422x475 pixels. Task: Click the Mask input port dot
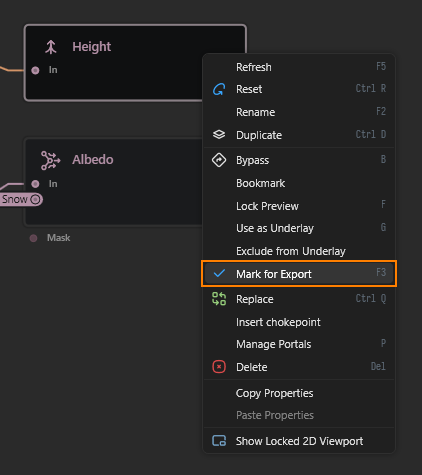click(x=33, y=238)
